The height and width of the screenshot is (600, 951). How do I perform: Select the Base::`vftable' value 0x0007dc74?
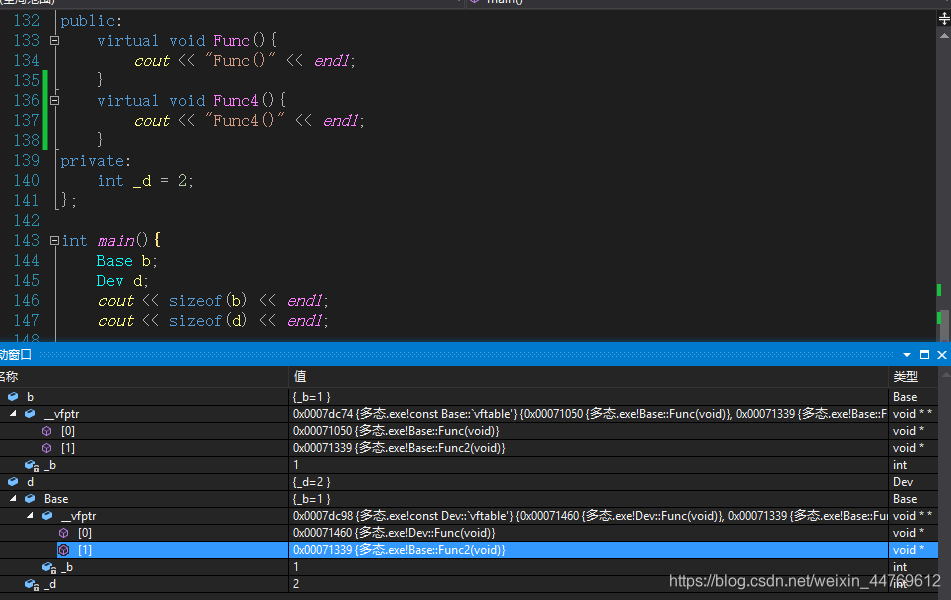pyautogui.click(x=588, y=414)
